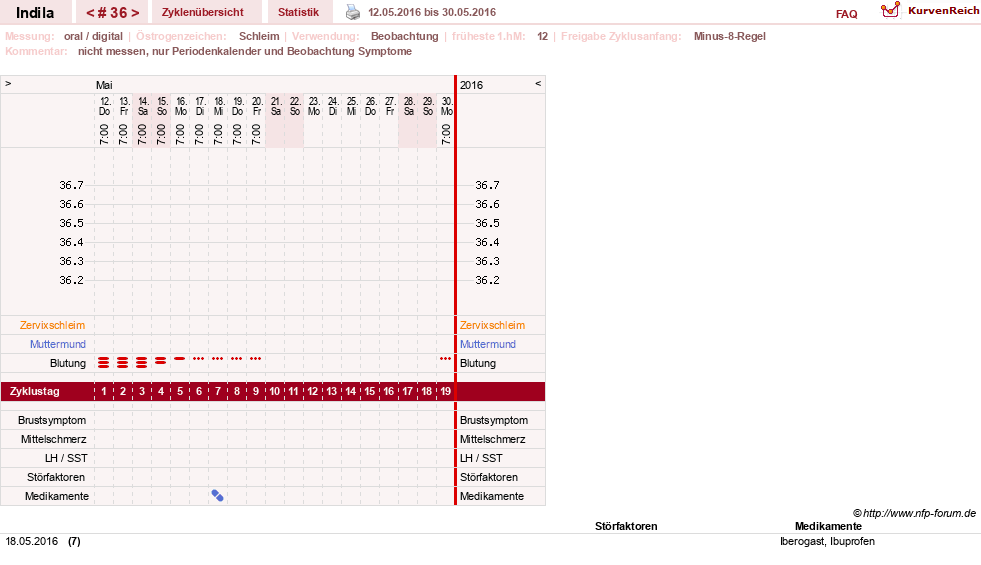This screenshot has height=565, width=981.
Task: Open the Statistik tab
Action: pyautogui.click(x=298, y=12)
